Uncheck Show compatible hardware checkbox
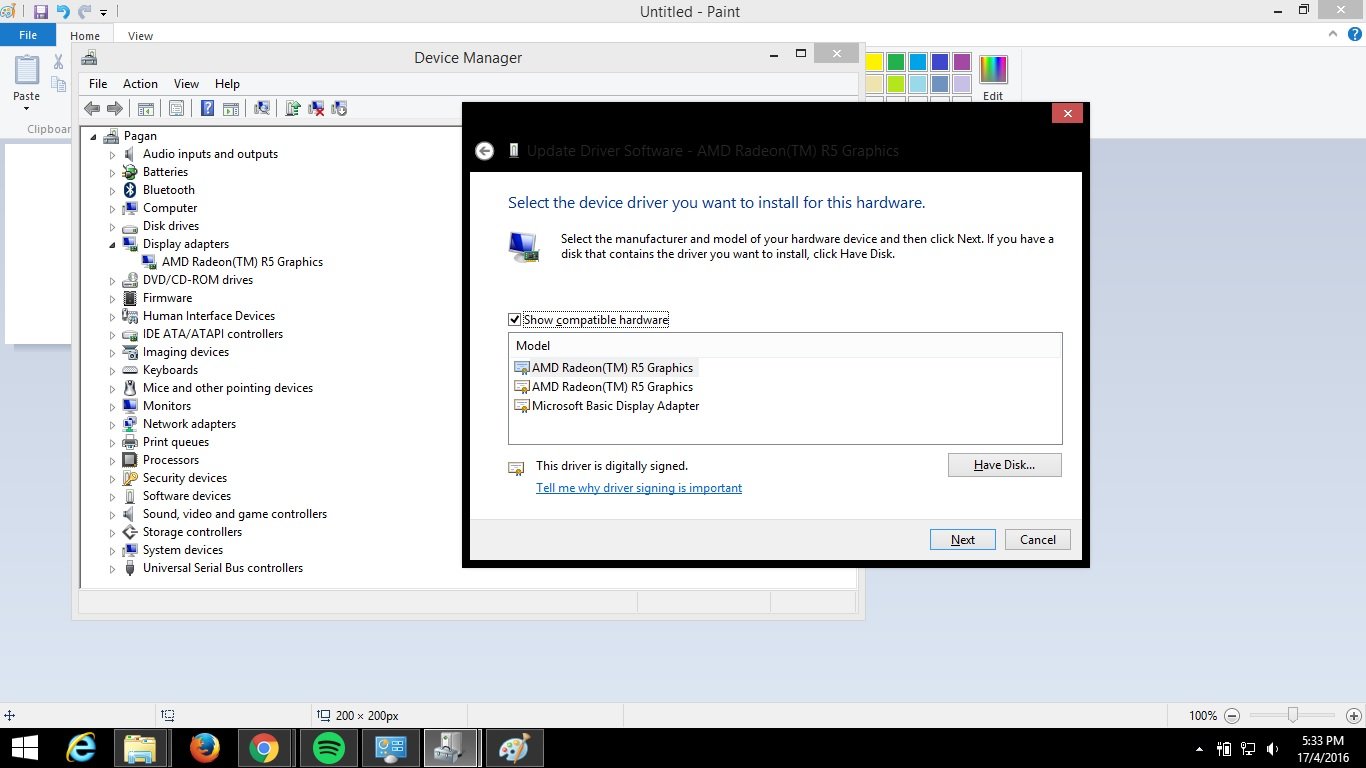Screen dimensions: 1366x768 pos(515,320)
